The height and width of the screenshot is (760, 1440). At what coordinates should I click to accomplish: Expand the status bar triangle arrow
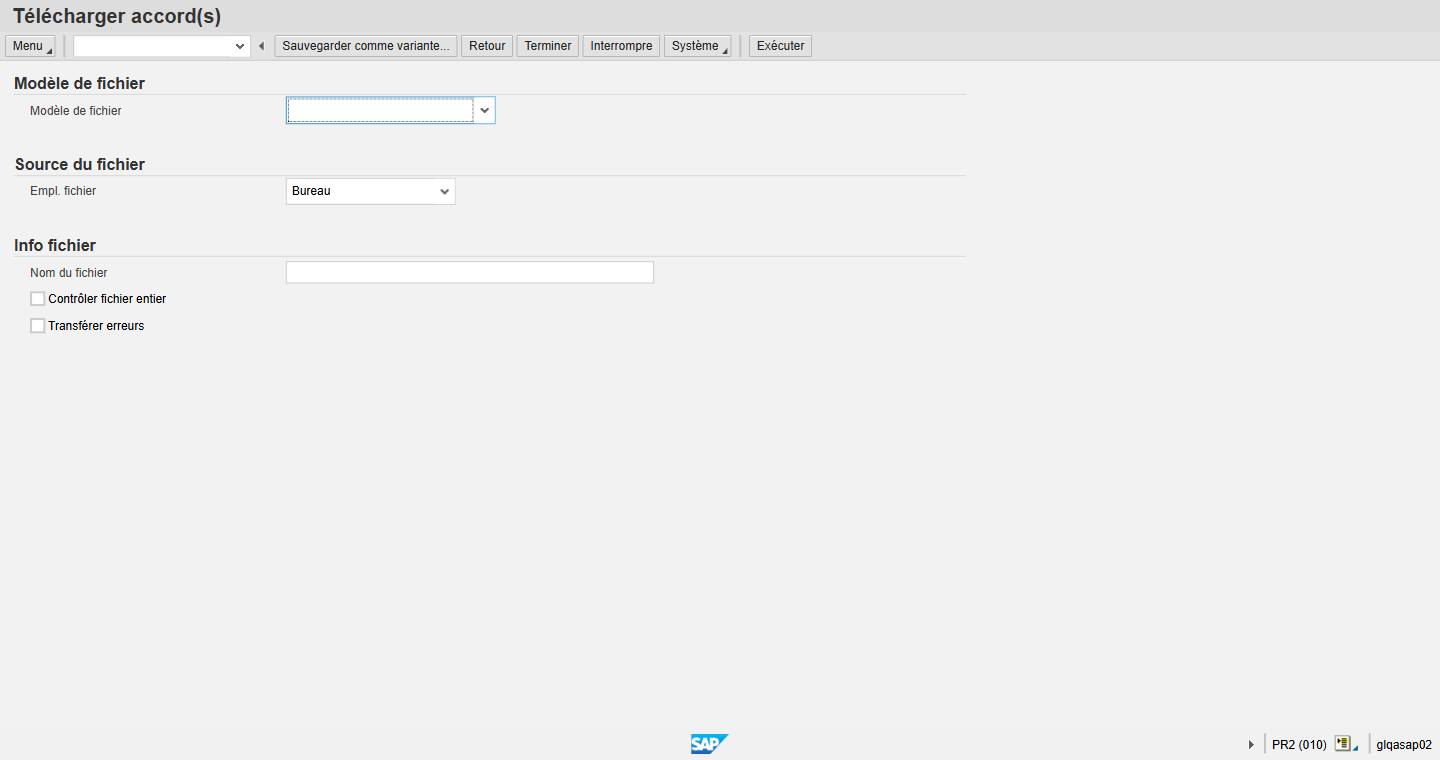[1251, 745]
